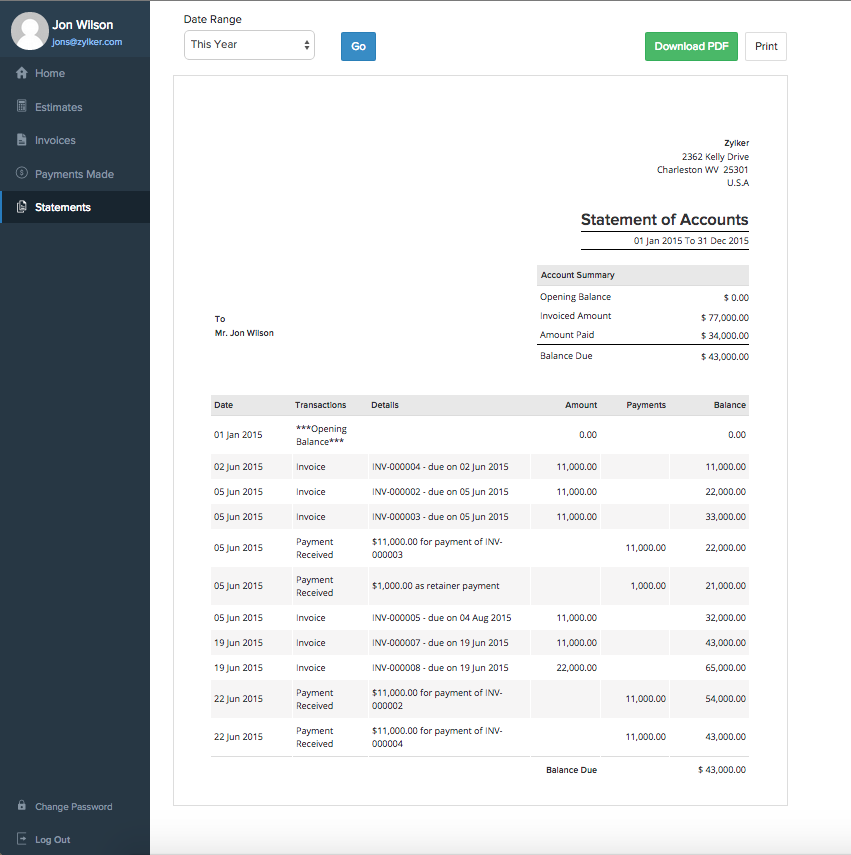The height and width of the screenshot is (855, 851).
Task: Click the 22,000.00 amount for INV-000008
Action: pos(576,668)
